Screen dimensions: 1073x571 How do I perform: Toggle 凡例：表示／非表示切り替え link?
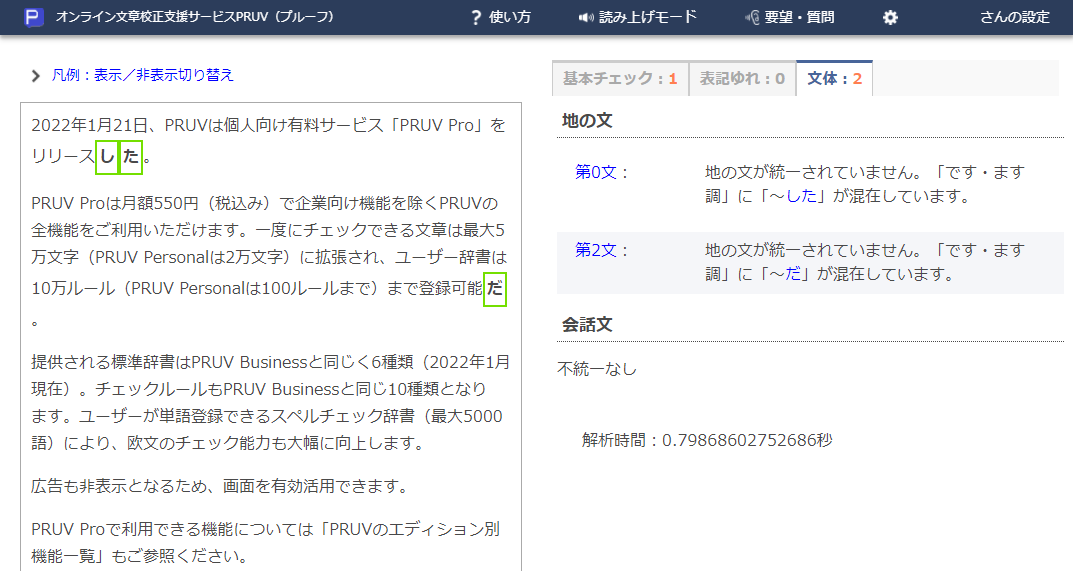(142, 75)
